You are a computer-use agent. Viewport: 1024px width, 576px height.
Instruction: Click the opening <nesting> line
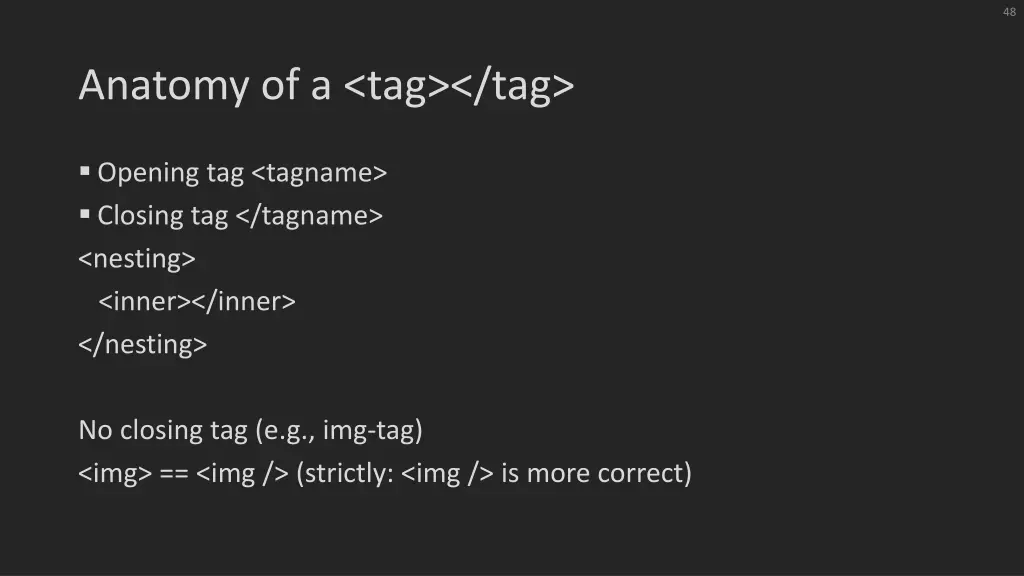point(137,259)
